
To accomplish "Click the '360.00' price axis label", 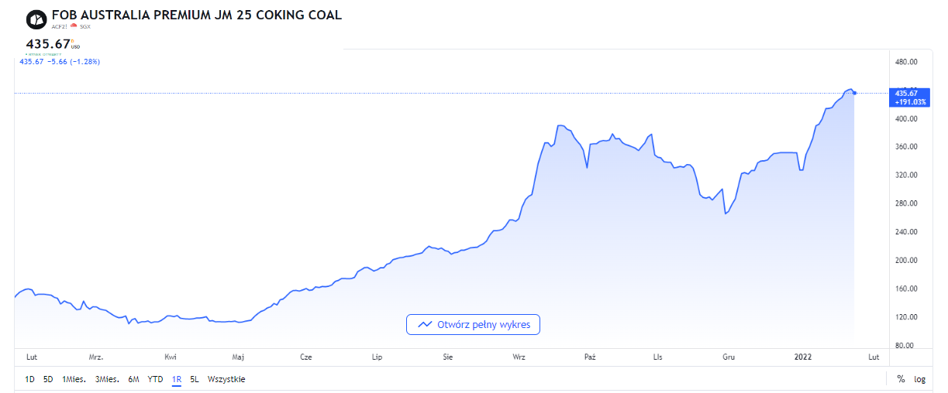I will (906, 147).
